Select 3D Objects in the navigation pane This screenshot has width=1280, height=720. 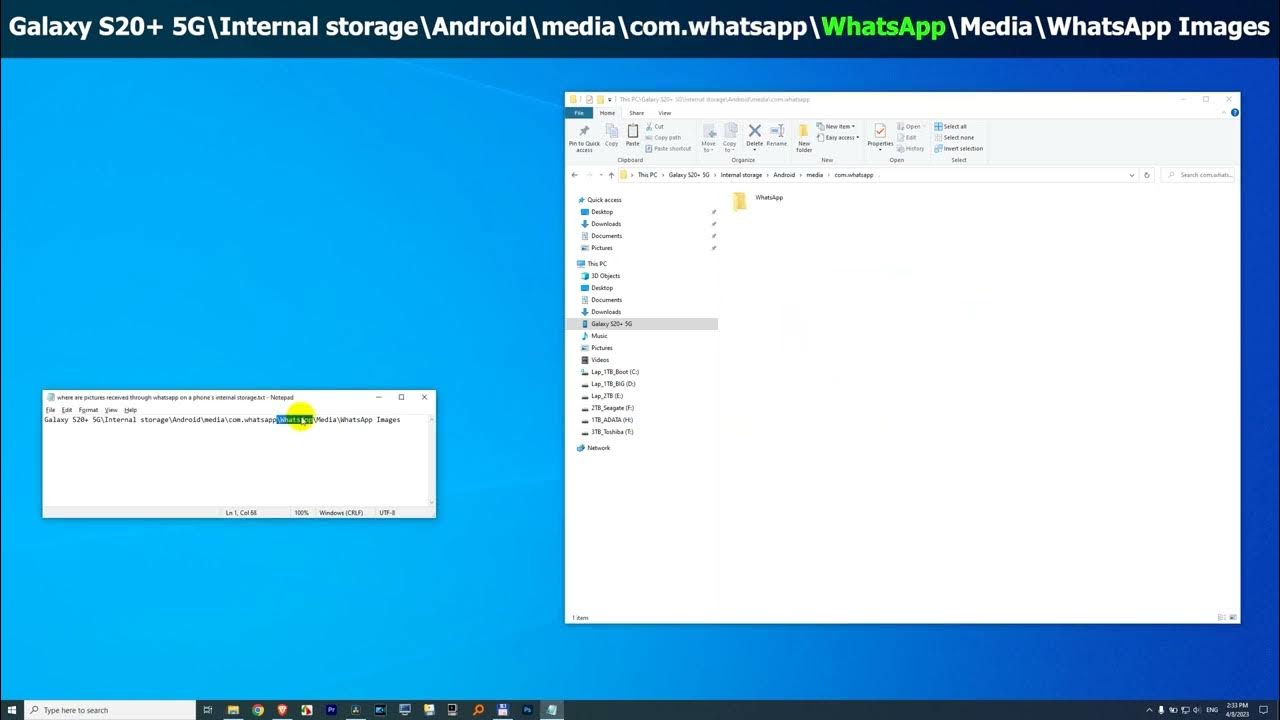click(x=600, y=276)
